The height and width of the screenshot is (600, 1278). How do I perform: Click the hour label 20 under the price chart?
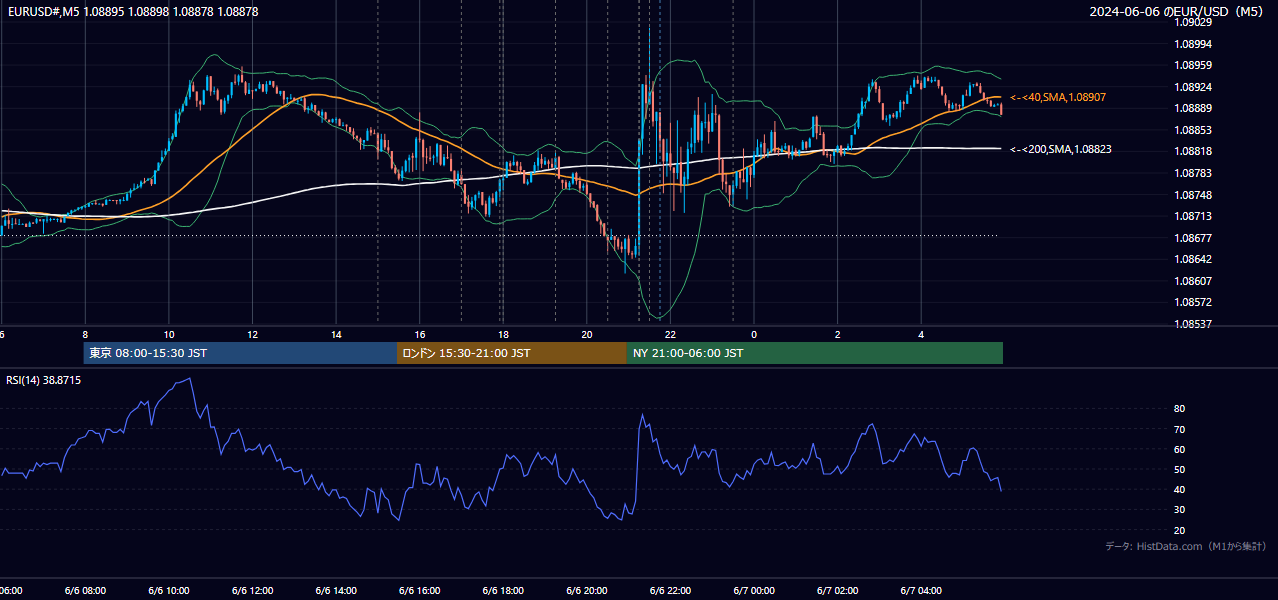coord(587,334)
